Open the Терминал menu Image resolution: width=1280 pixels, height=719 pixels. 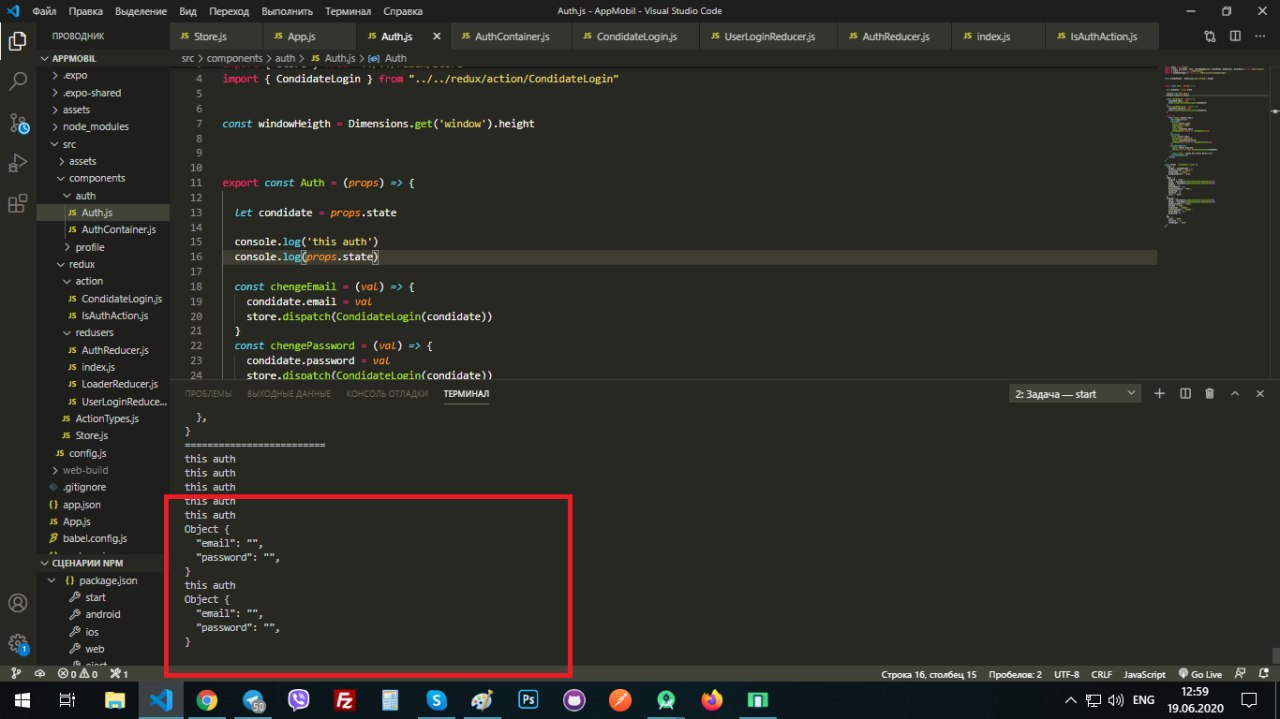(348, 11)
